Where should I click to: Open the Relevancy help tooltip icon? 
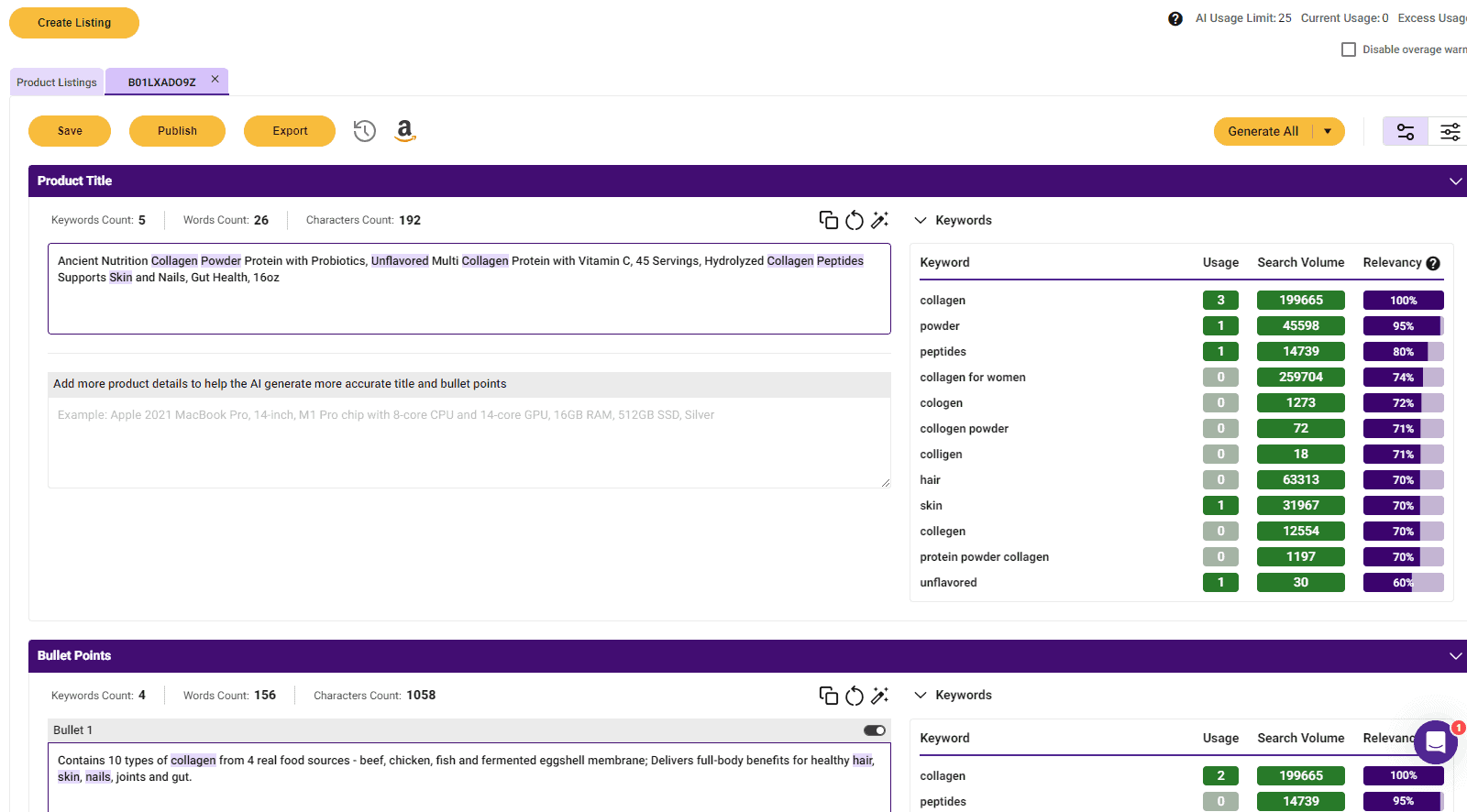coord(1433,263)
